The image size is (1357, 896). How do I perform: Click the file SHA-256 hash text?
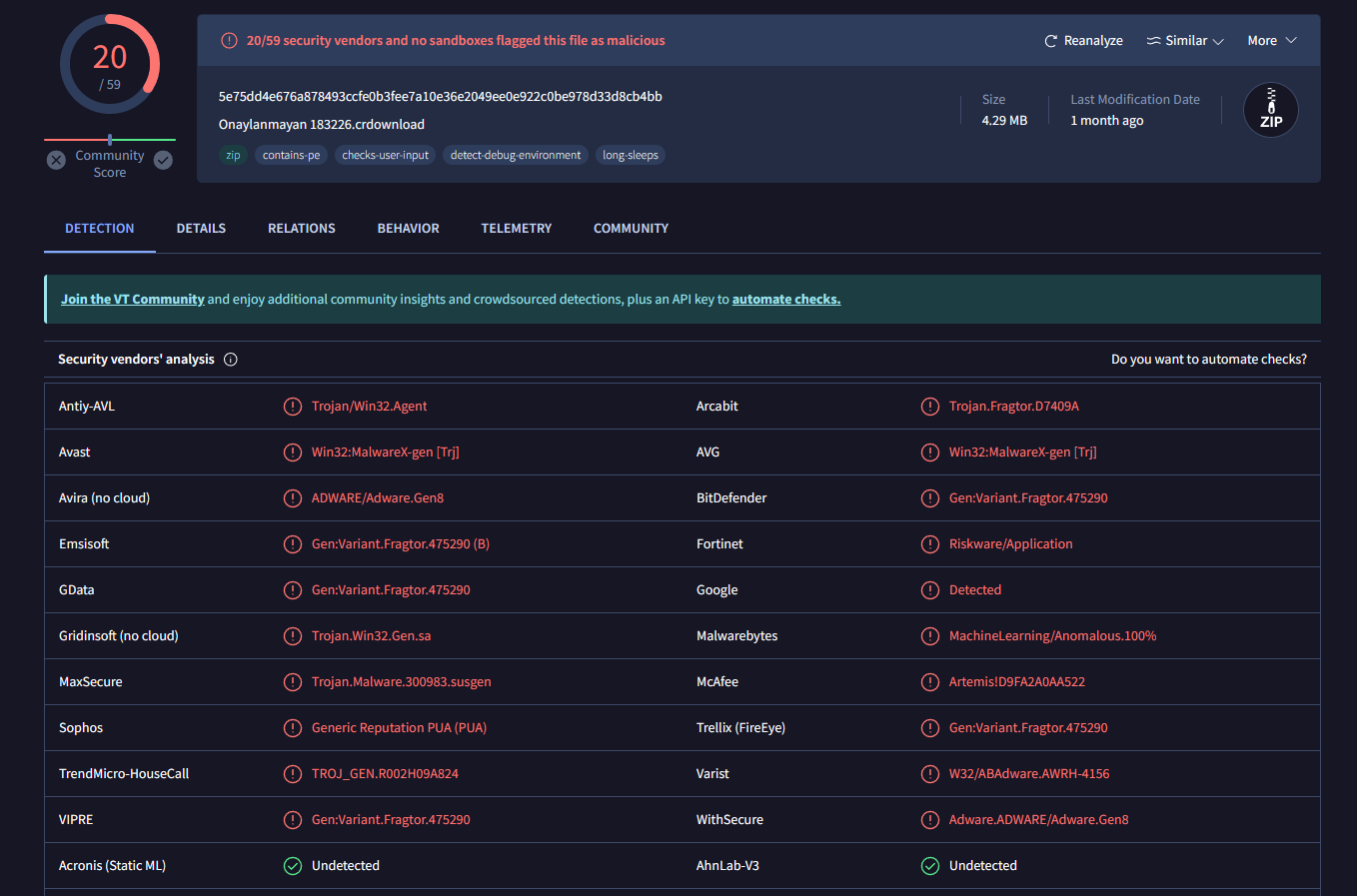coord(441,97)
